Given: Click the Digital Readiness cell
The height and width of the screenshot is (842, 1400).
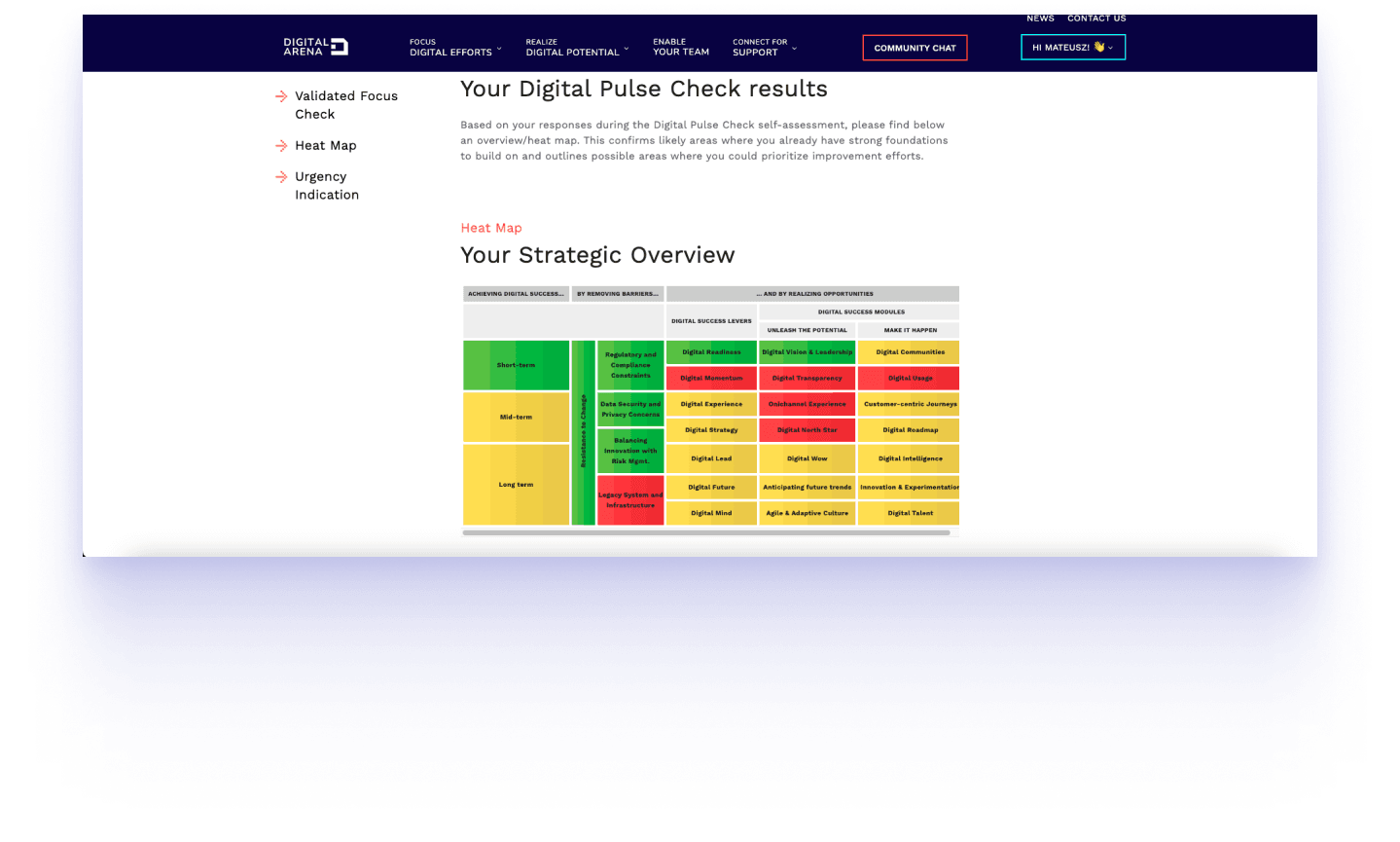Looking at the screenshot, I should click(711, 352).
